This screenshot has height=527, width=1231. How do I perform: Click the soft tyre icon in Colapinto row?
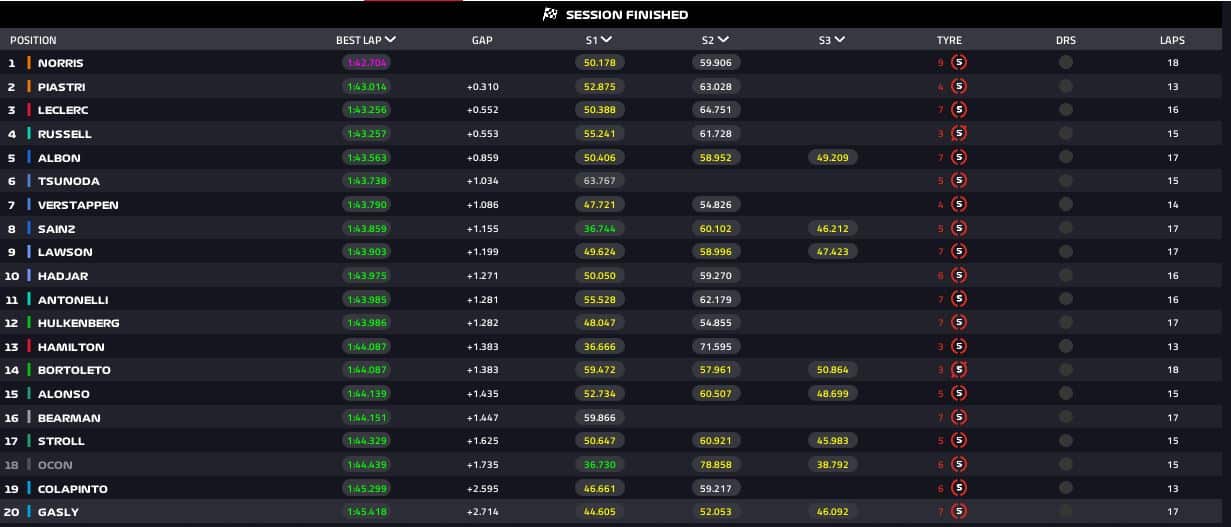click(959, 489)
